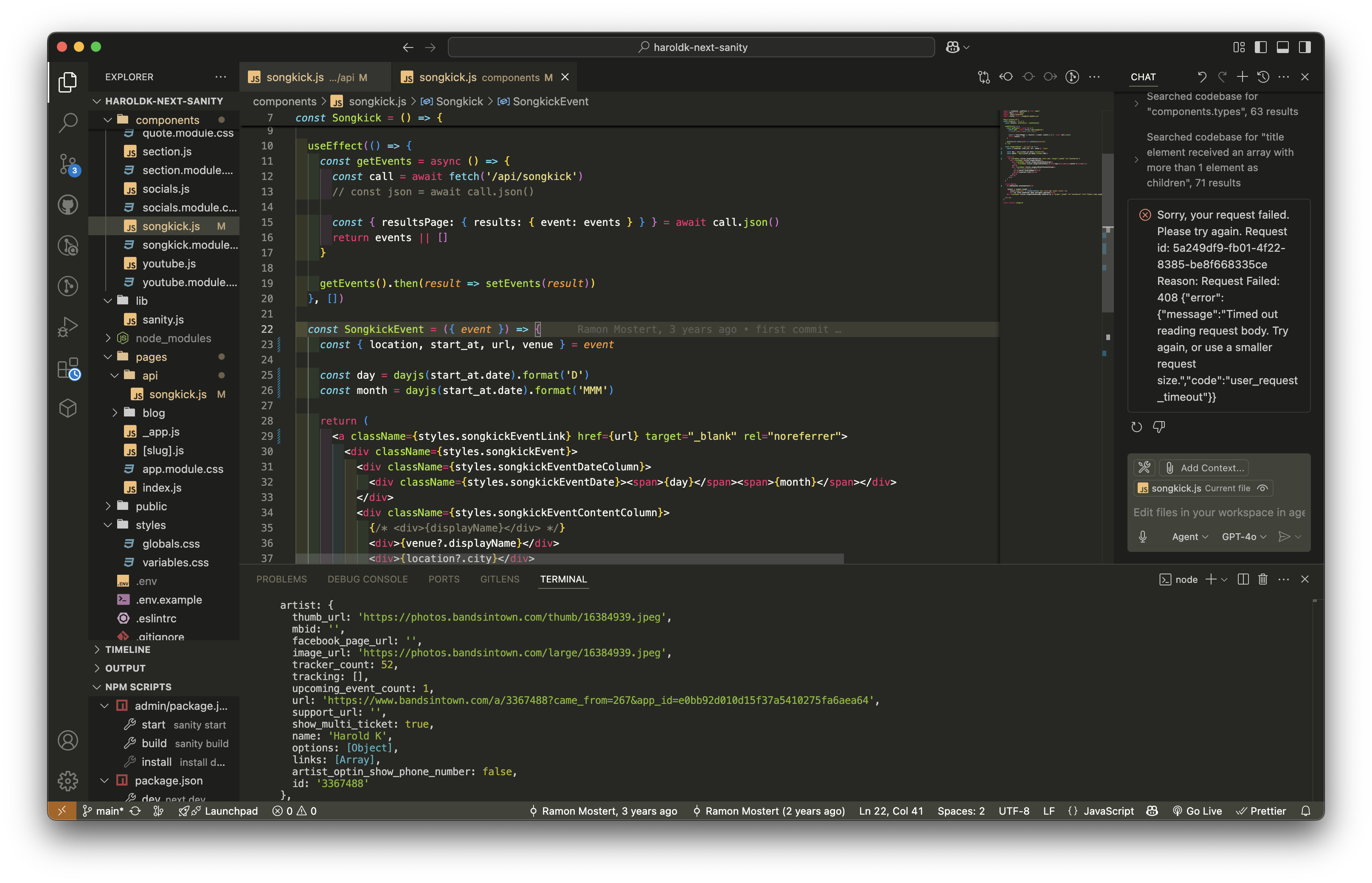Show chat history clock icon
The height and width of the screenshot is (883, 1372).
coord(1263,77)
